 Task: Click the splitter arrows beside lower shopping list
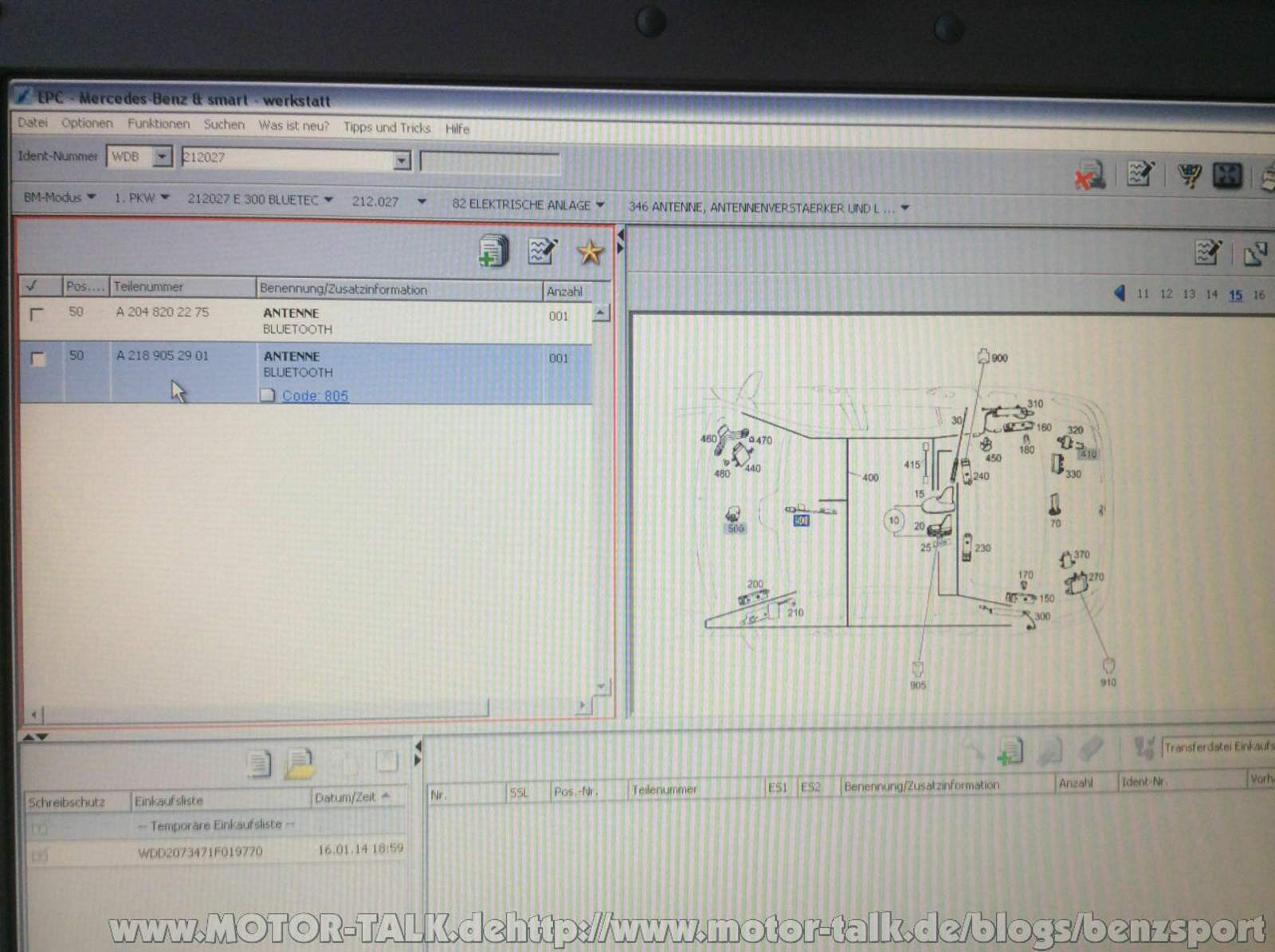pyautogui.click(x=417, y=753)
